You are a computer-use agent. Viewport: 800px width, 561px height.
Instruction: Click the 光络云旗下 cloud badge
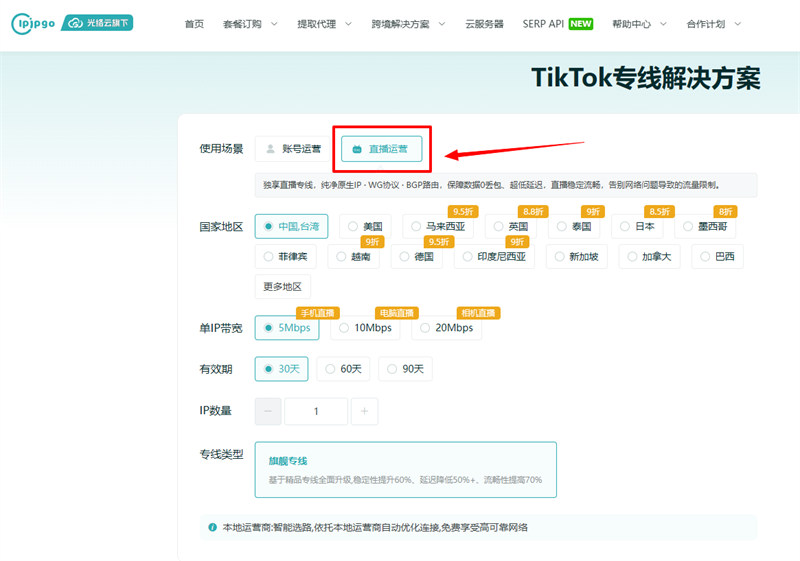[x=97, y=23]
